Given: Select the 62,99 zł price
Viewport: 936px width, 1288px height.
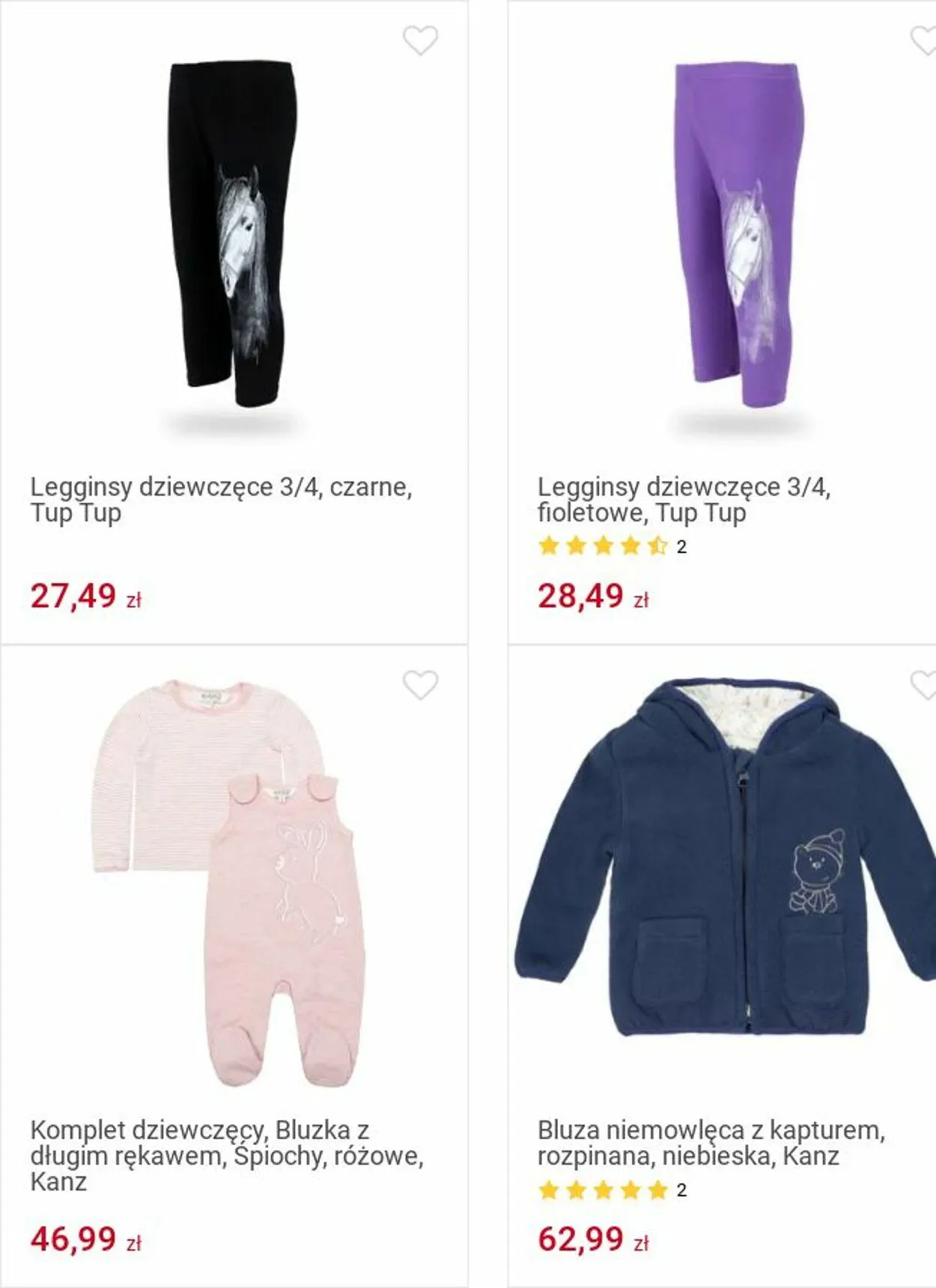Looking at the screenshot, I should tap(593, 1239).
